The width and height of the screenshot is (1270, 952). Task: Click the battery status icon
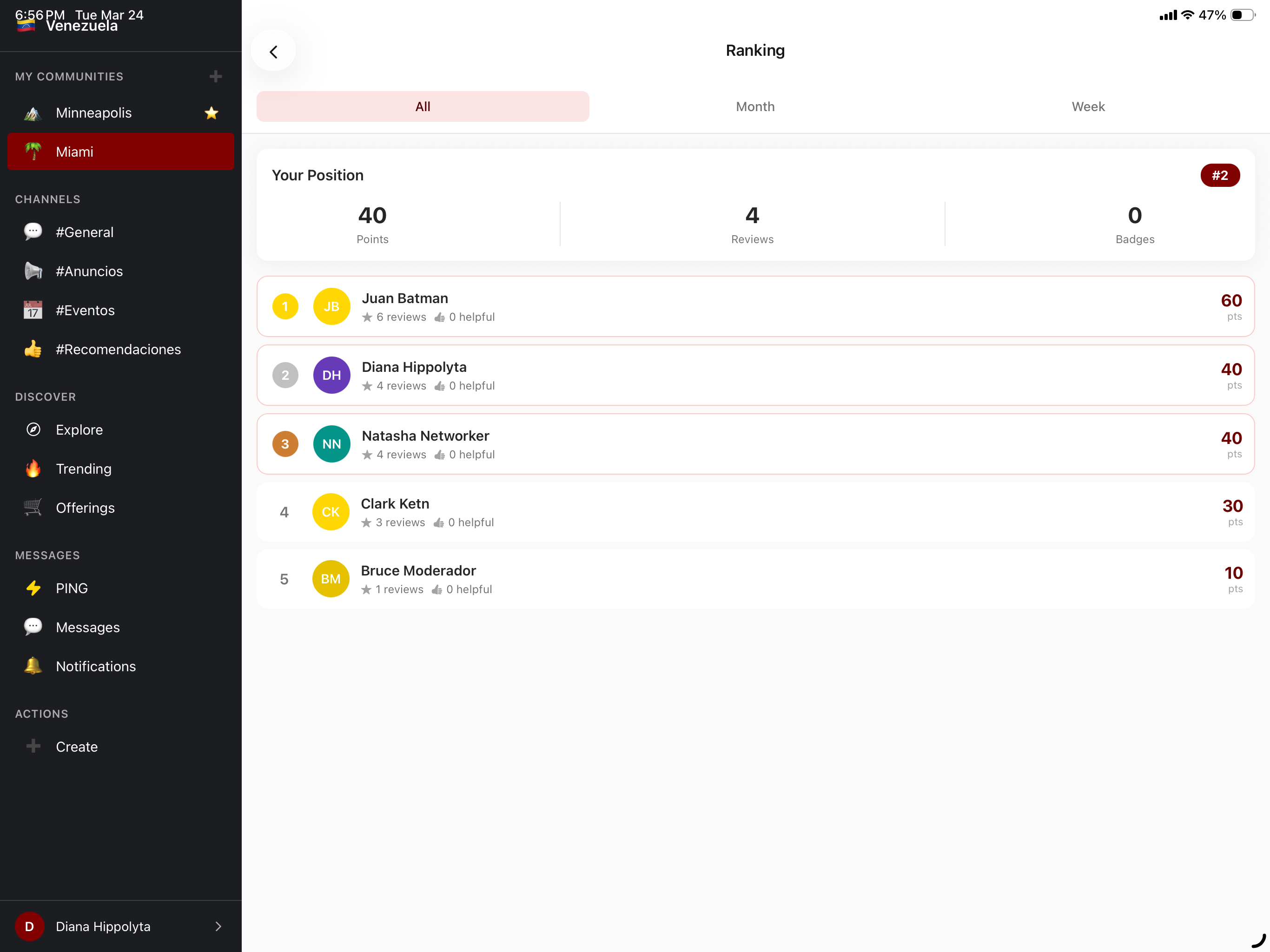pyautogui.click(x=1243, y=15)
